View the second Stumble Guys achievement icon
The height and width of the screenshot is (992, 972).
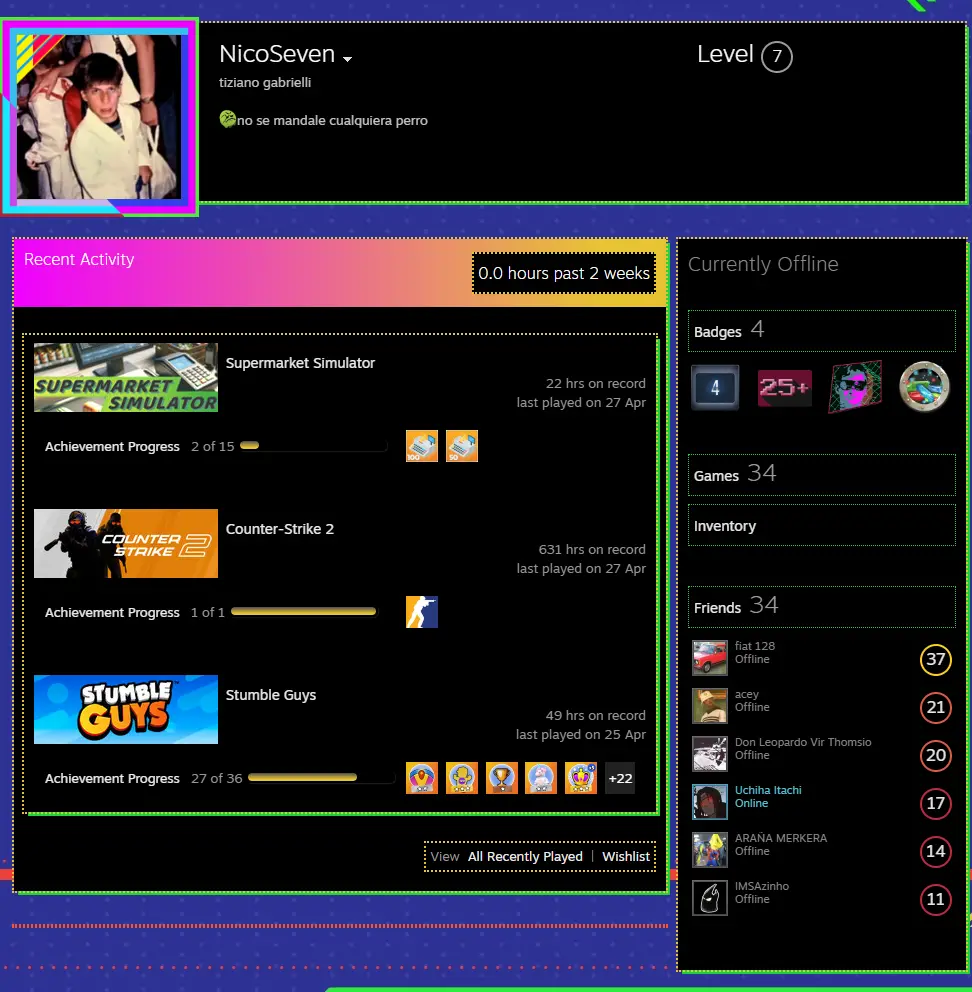click(462, 778)
